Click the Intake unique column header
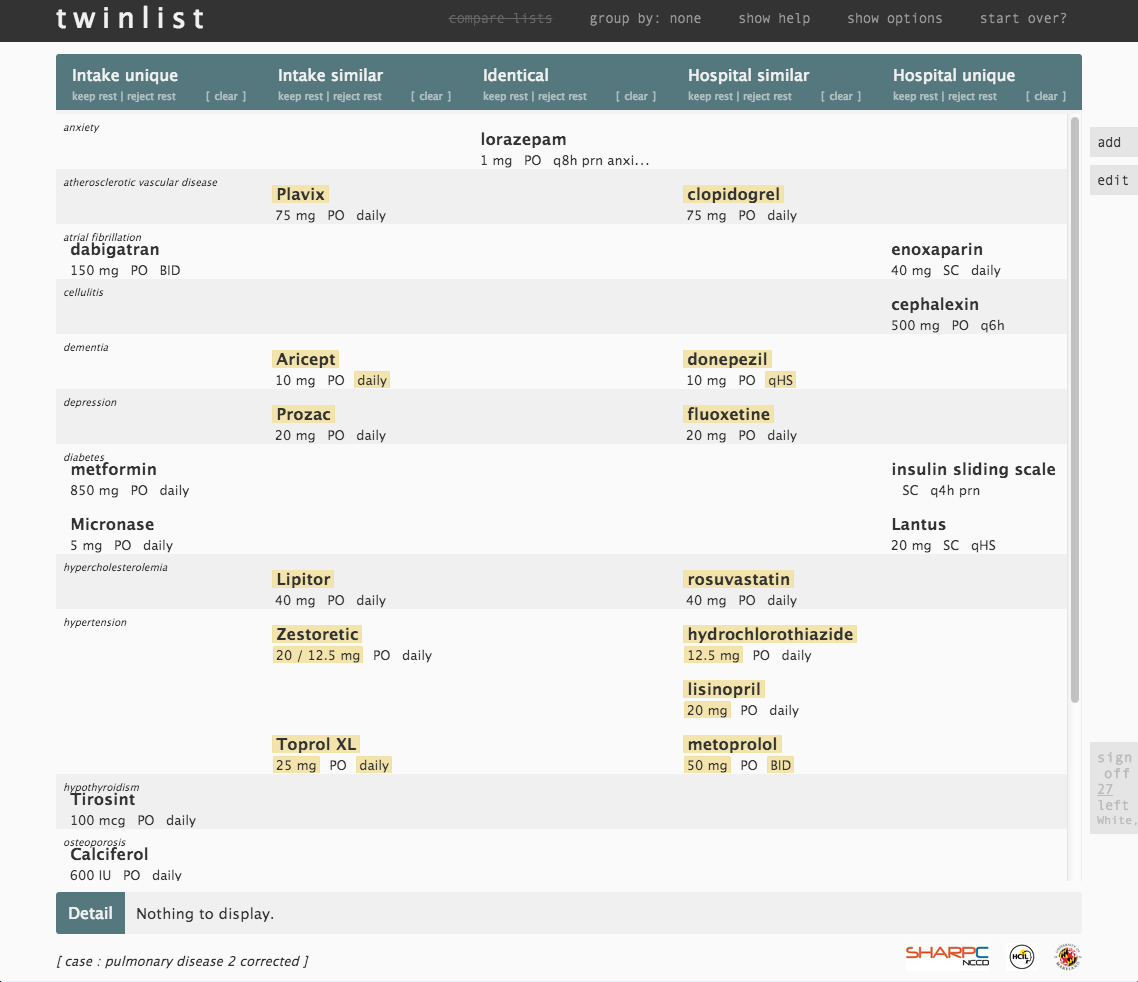The width and height of the screenshot is (1138, 982). point(125,75)
